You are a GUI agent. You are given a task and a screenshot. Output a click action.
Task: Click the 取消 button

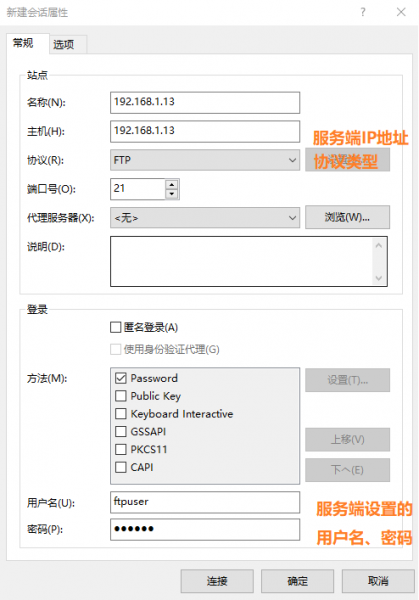pyautogui.click(x=378, y=581)
